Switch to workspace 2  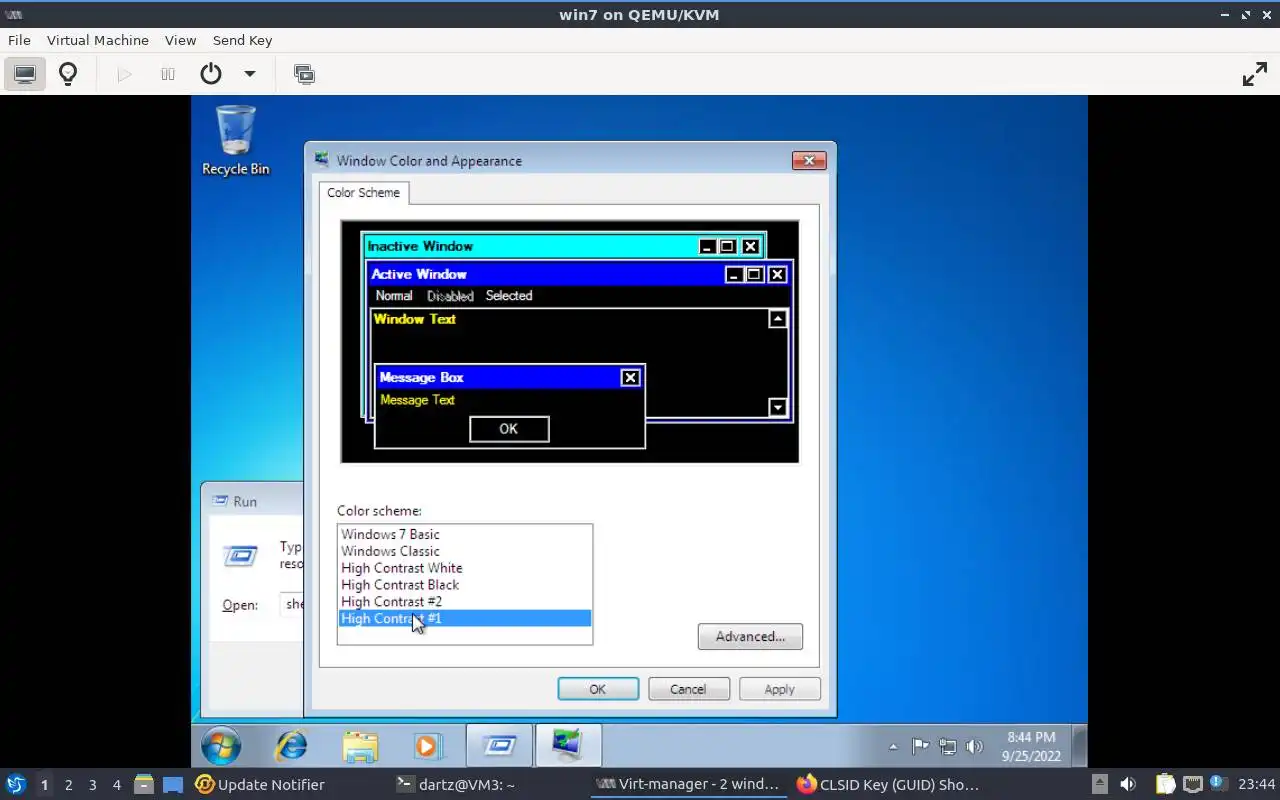pyautogui.click(x=68, y=785)
